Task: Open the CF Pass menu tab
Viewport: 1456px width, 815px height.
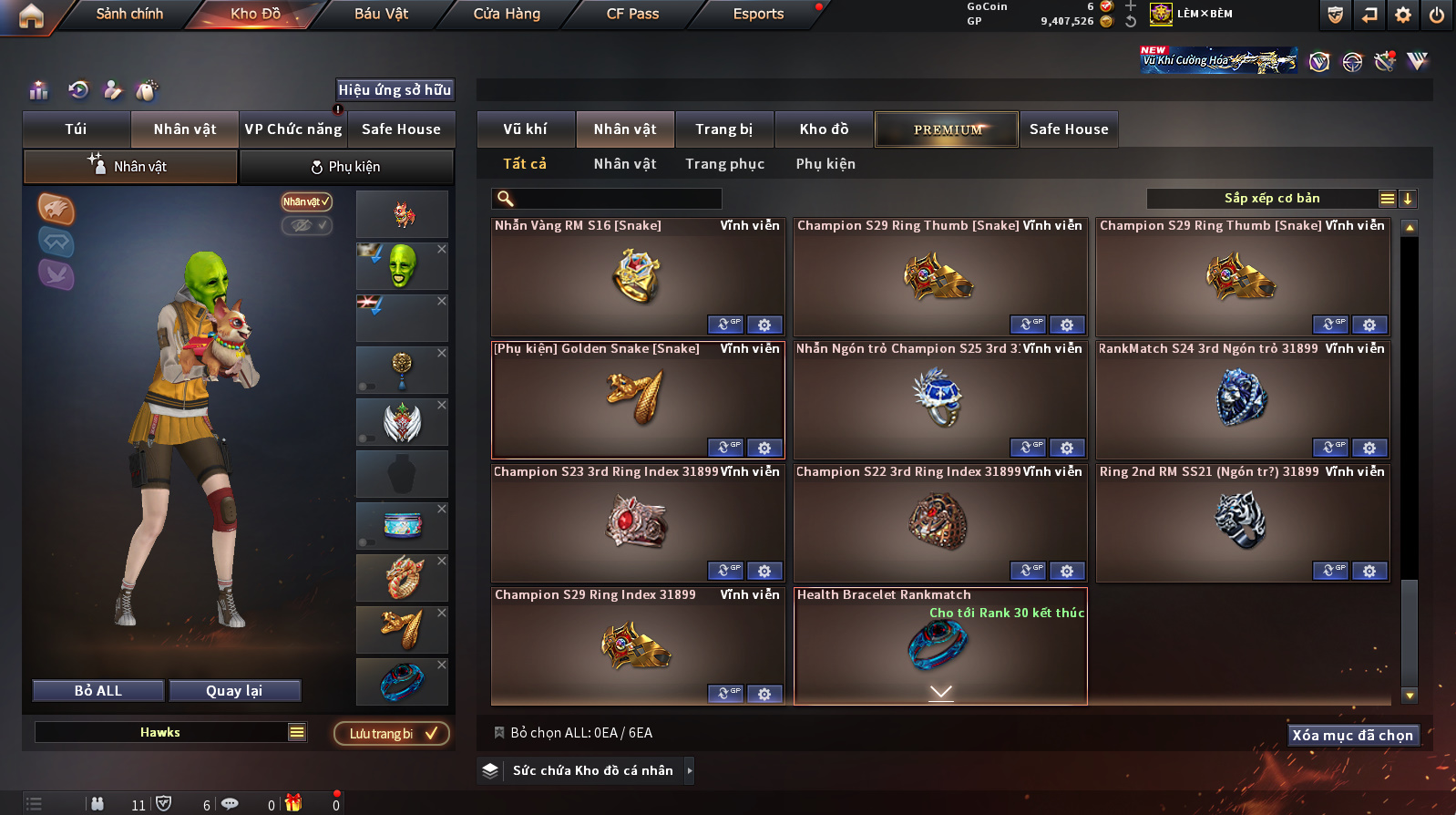Action: click(632, 14)
